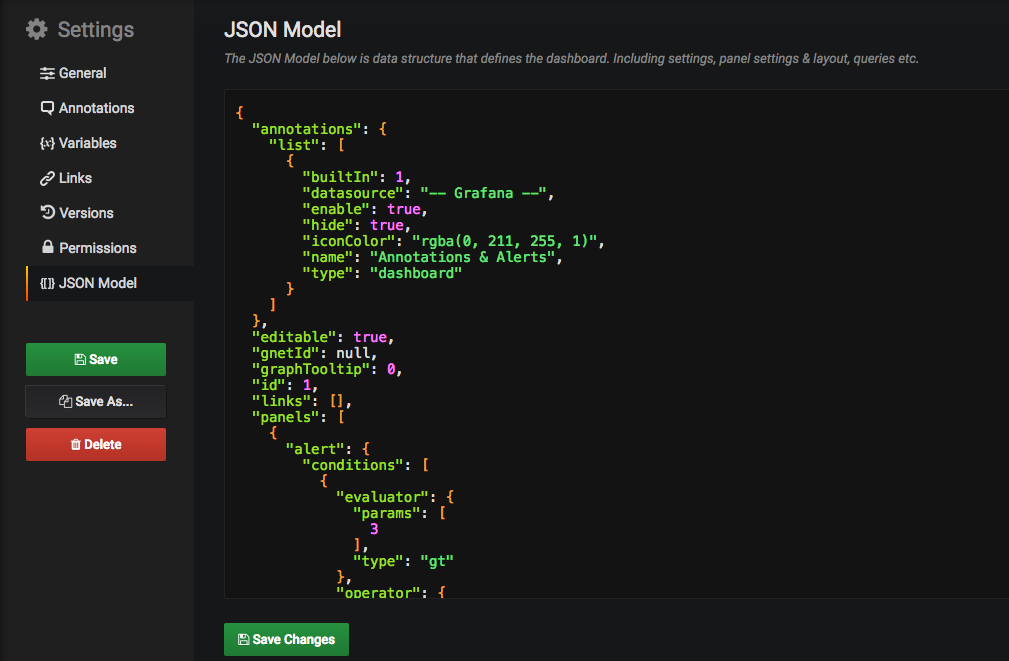
Task: Click the JSON Model page heading
Action: [282, 30]
